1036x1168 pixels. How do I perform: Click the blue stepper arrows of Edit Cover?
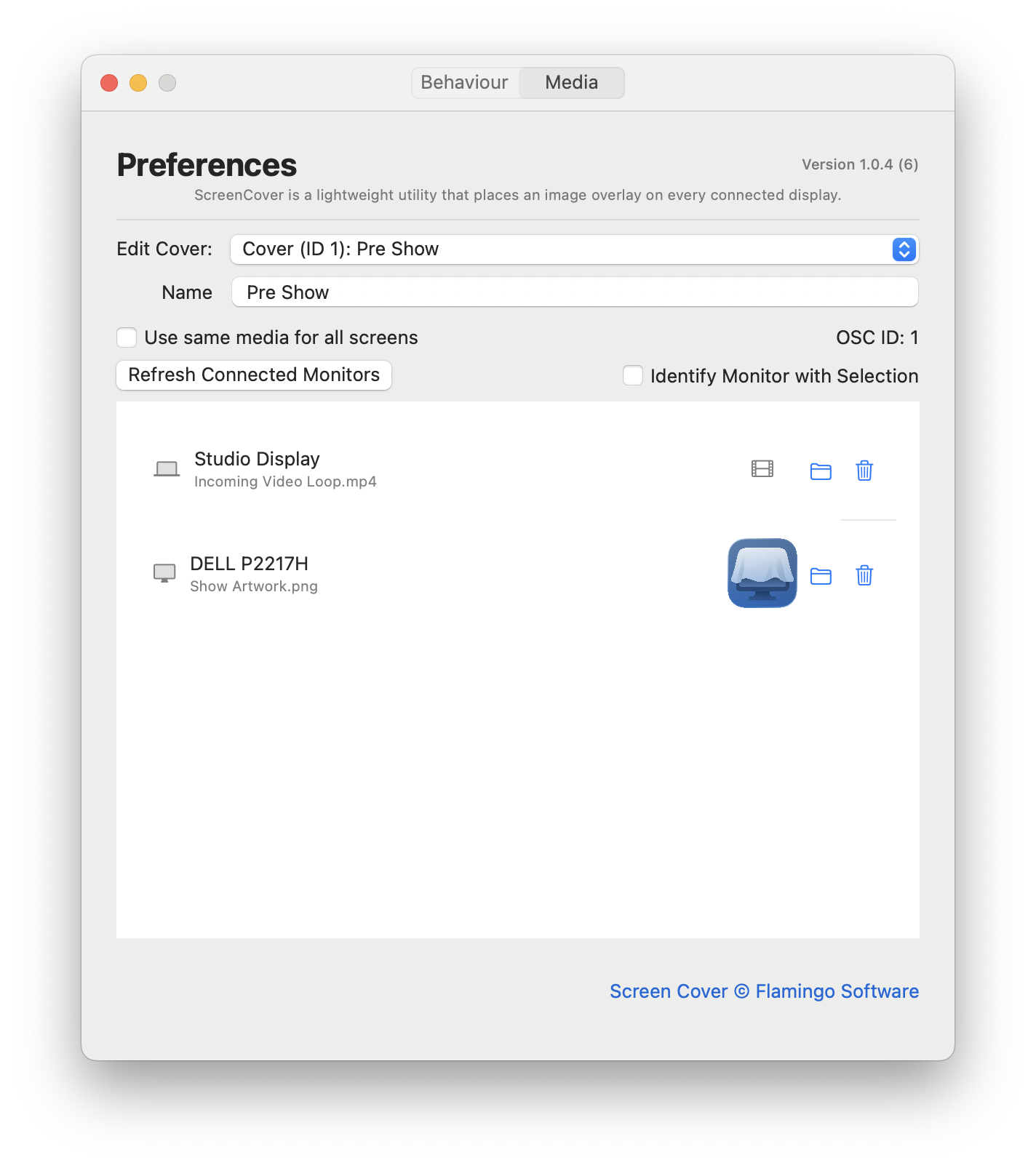[904, 249]
